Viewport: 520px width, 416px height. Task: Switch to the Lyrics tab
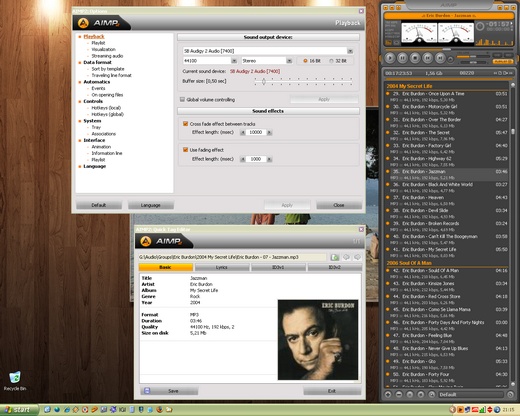pyautogui.click(x=222, y=267)
